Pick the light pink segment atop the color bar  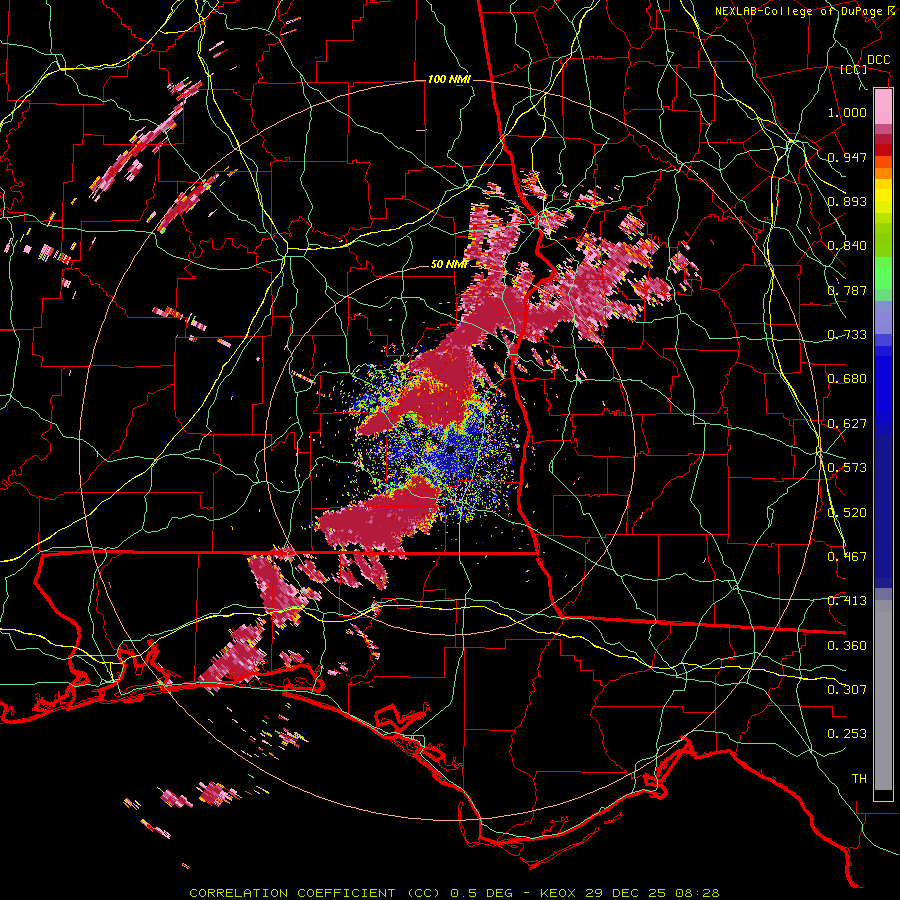[x=883, y=106]
